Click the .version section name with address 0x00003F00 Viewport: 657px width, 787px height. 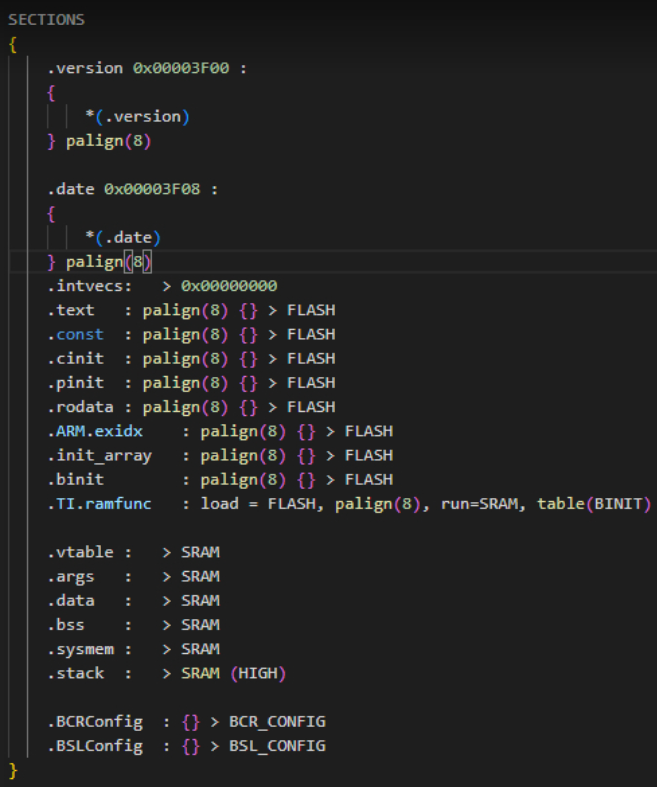tap(85, 68)
